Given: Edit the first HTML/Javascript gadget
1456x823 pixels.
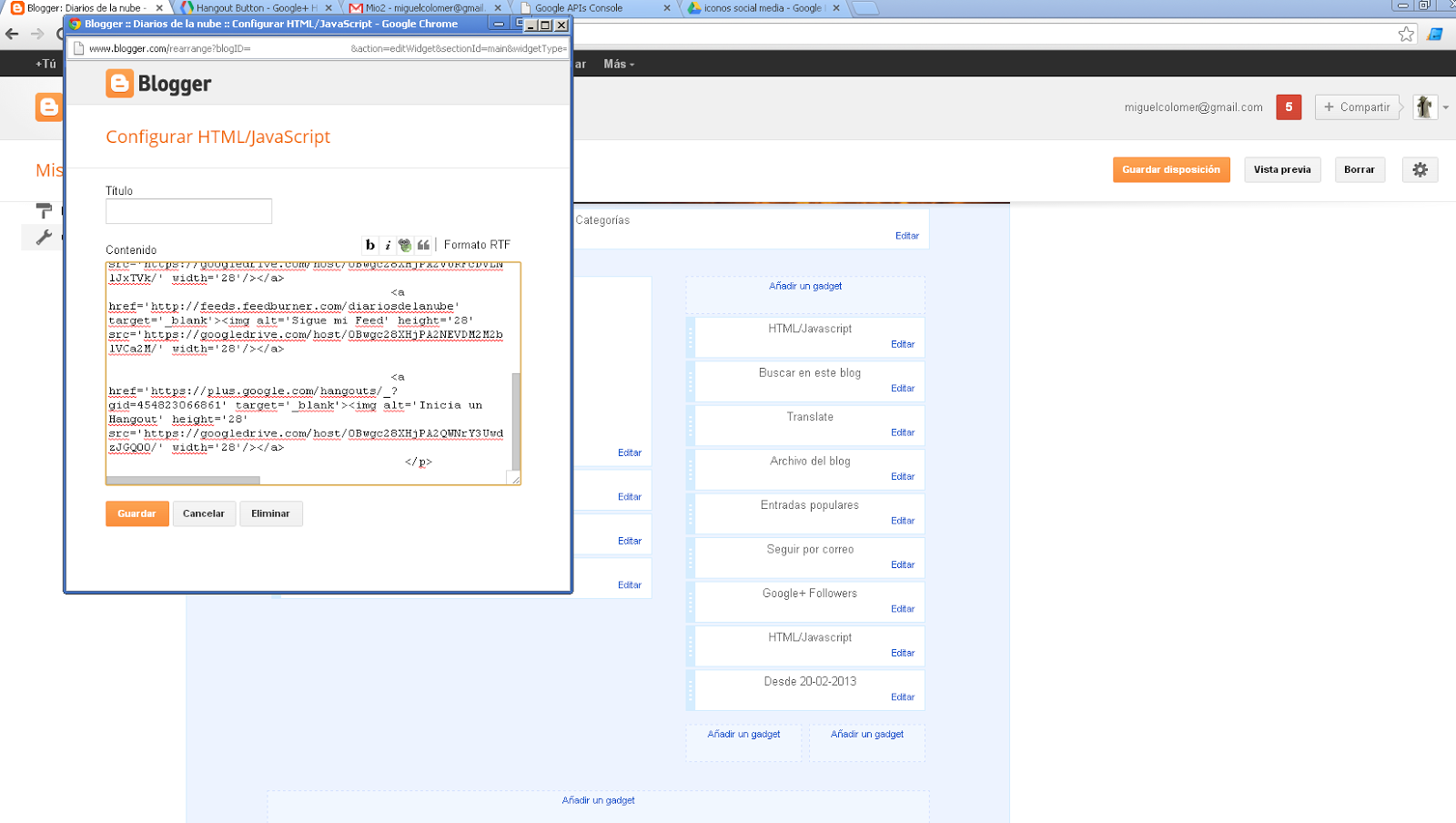Looking at the screenshot, I should click(902, 344).
